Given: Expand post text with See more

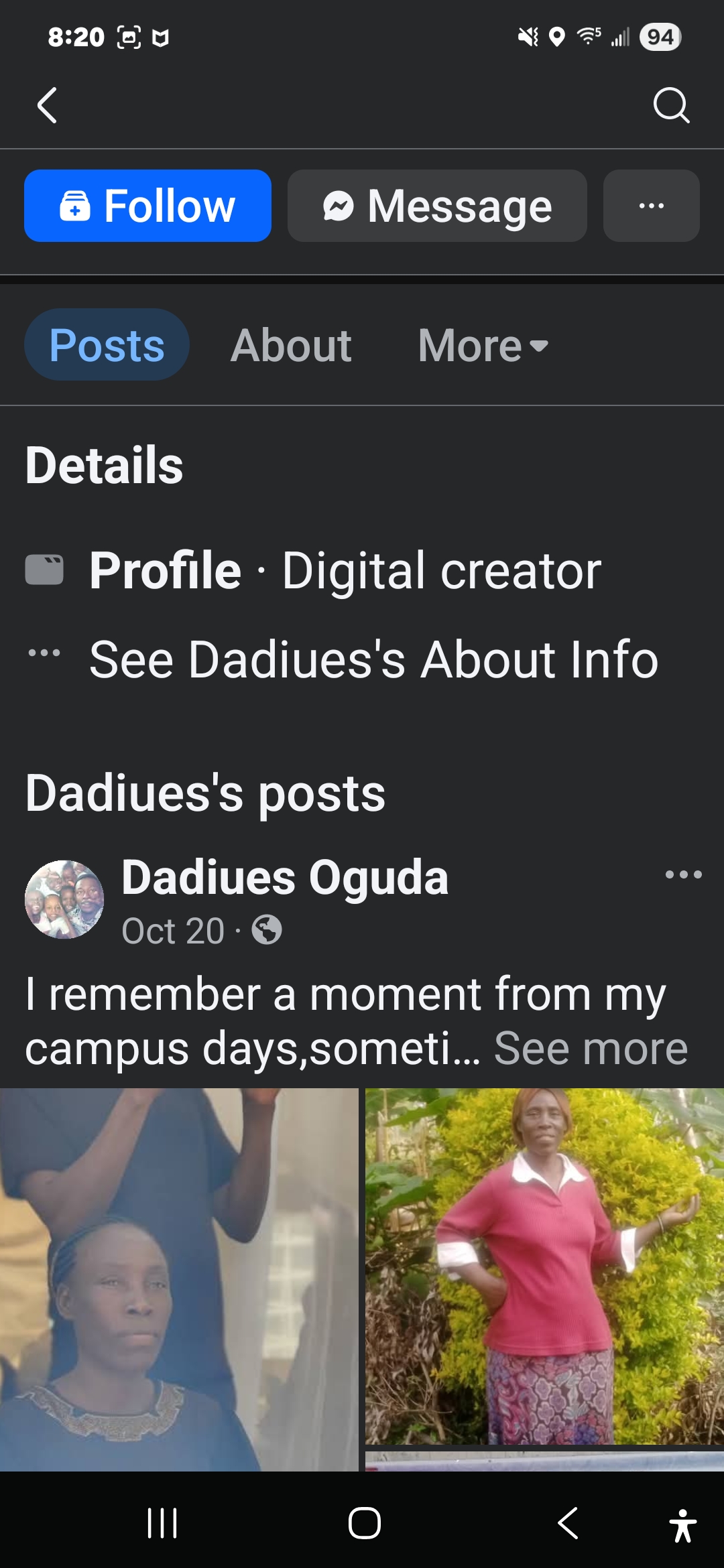Looking at the screenshot, I should point(591,1048).
